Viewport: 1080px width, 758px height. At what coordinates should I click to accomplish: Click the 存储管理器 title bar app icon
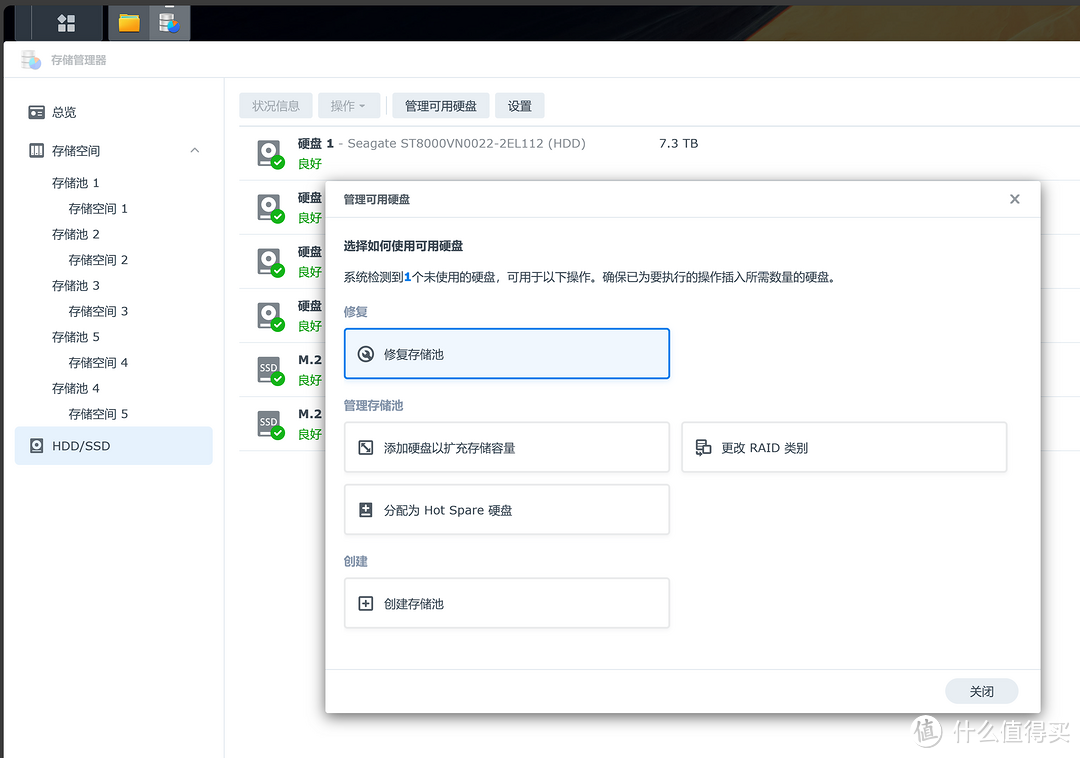tap(31, 60)
